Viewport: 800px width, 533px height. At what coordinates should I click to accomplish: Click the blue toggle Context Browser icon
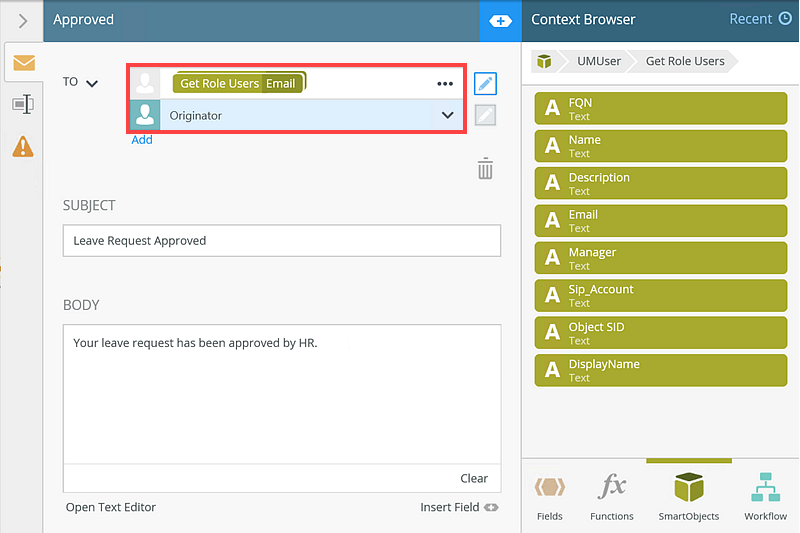coord(500,20)
